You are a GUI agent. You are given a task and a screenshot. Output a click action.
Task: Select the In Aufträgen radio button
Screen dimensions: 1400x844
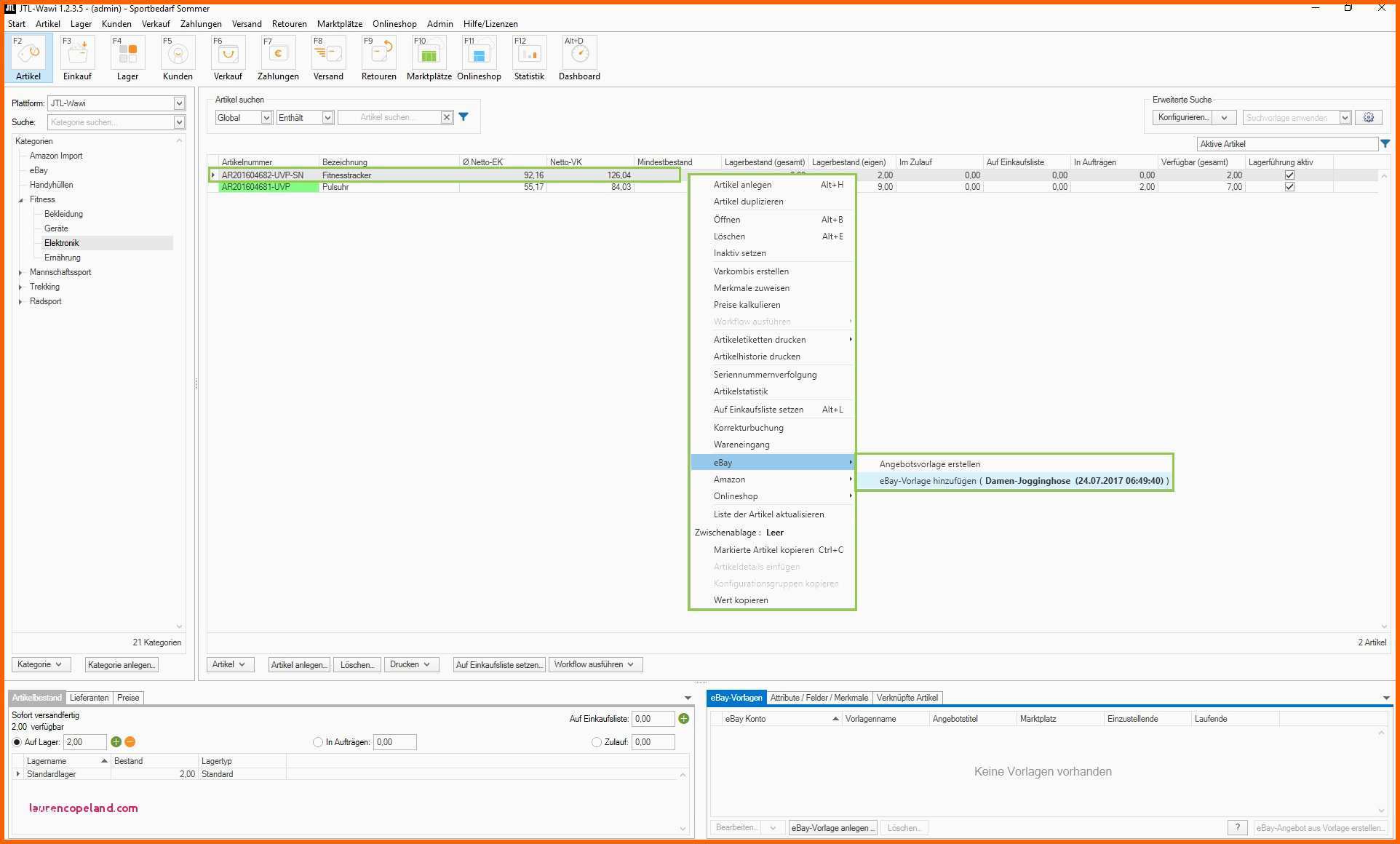point(318,742)
